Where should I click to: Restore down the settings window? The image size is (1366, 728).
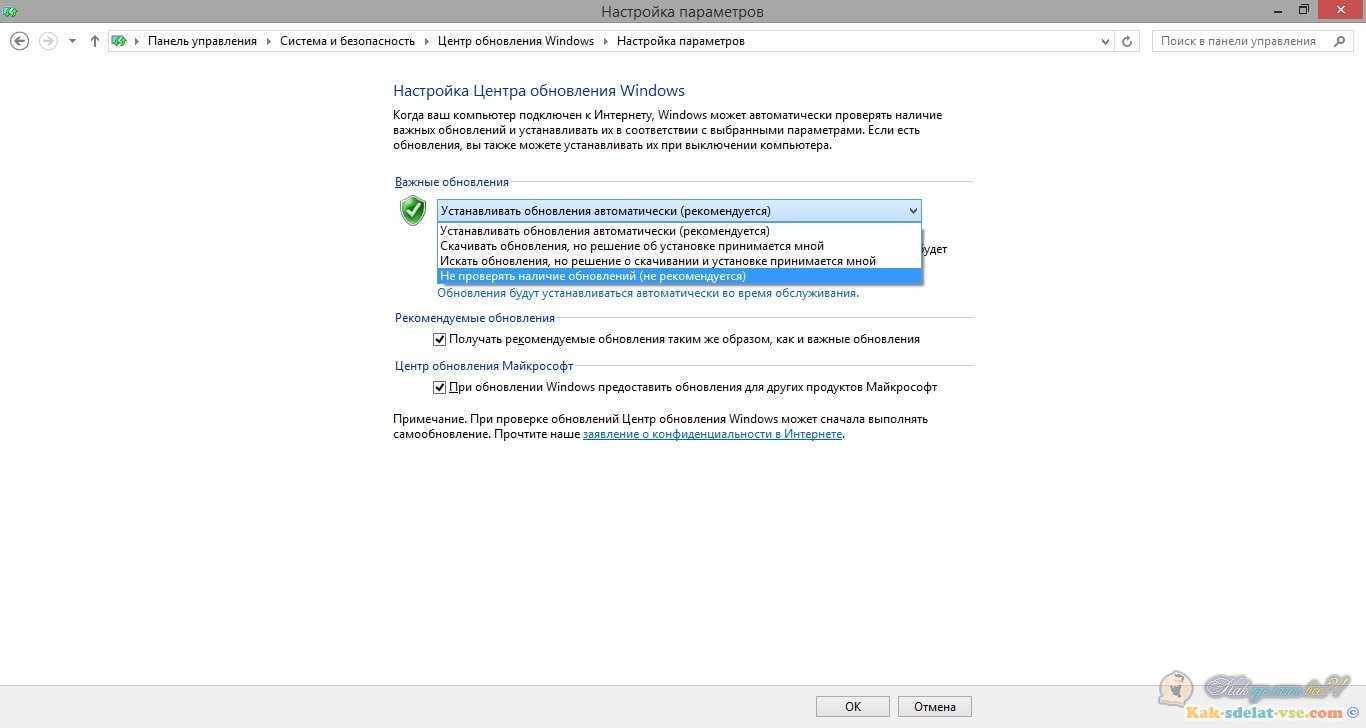point(1304,9)
